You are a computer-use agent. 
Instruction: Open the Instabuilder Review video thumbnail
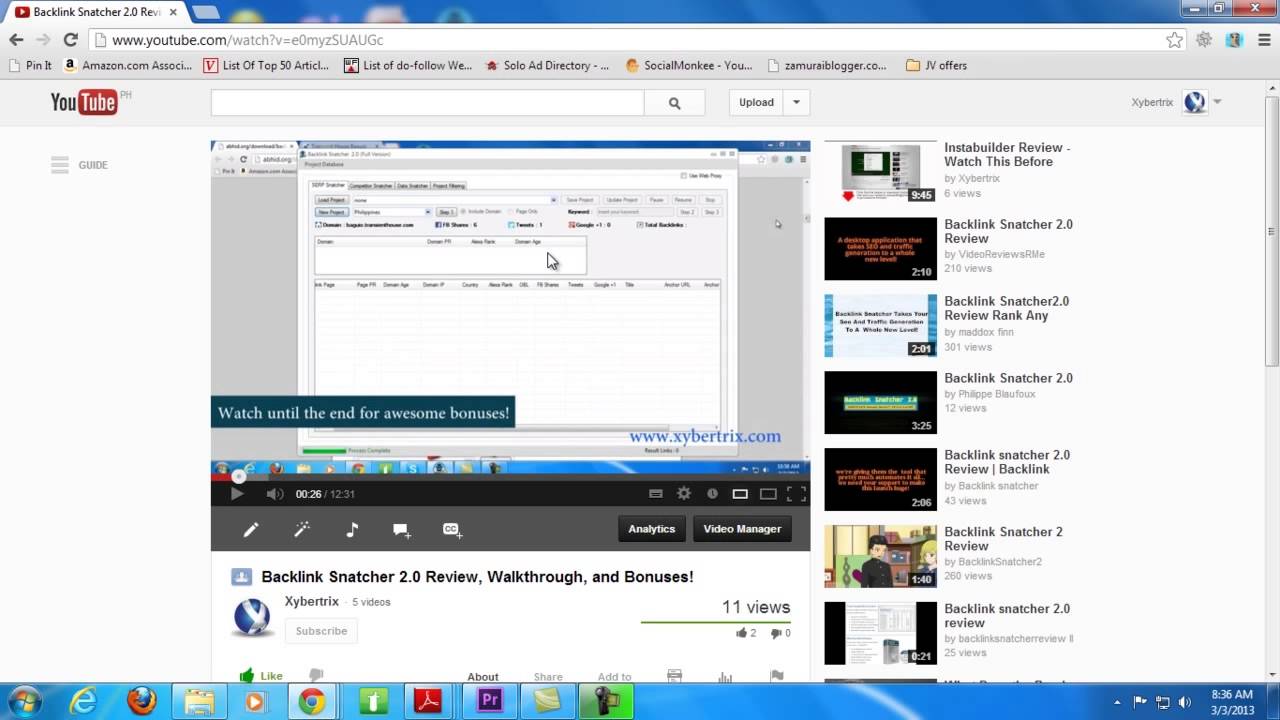(880, 172)
